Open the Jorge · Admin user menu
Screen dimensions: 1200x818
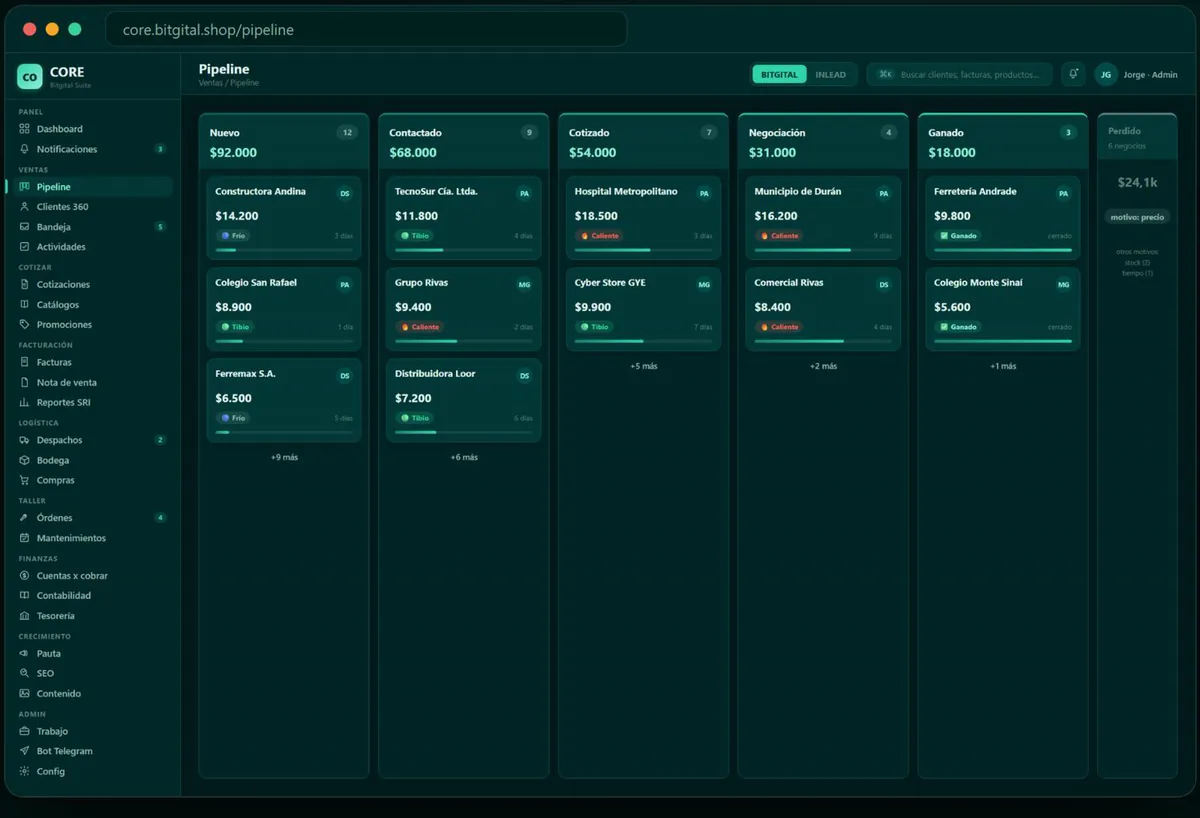(1136, 75)
